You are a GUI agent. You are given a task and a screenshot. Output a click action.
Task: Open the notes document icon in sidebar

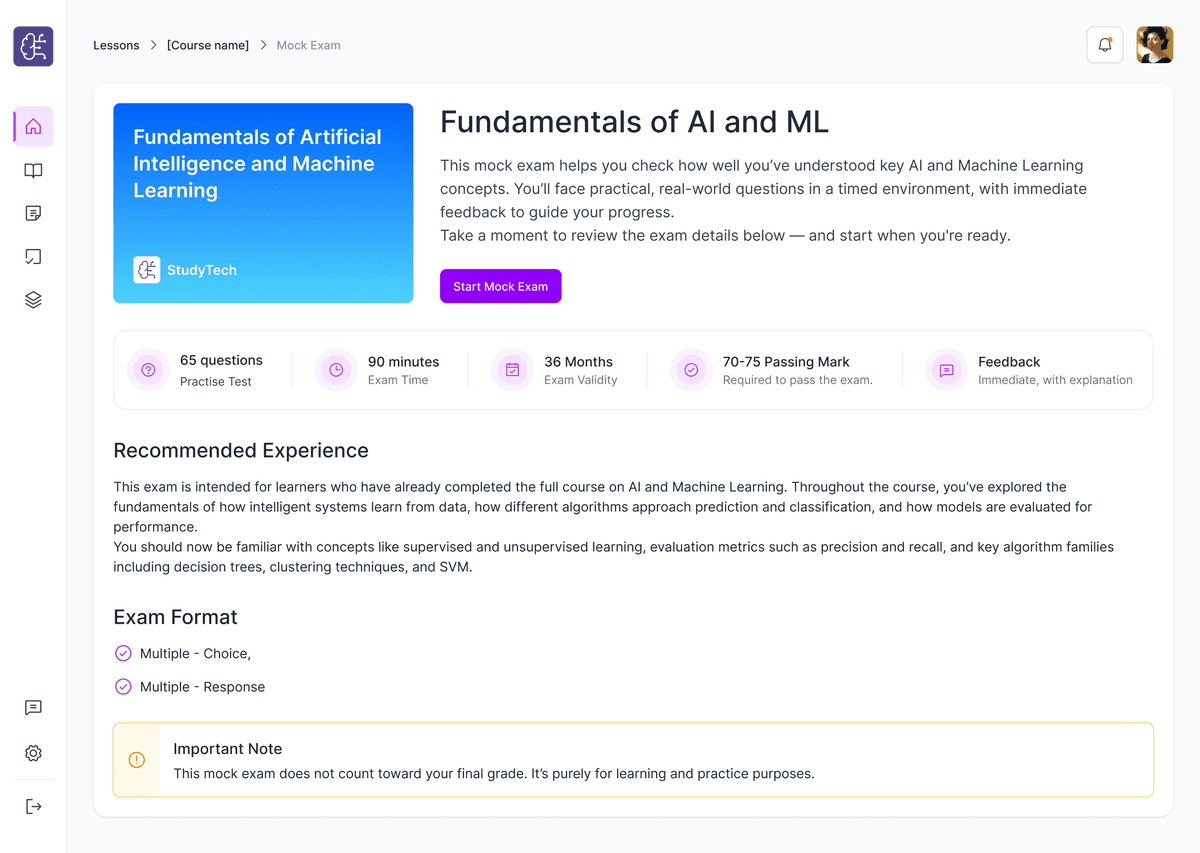tap(33, 214)
